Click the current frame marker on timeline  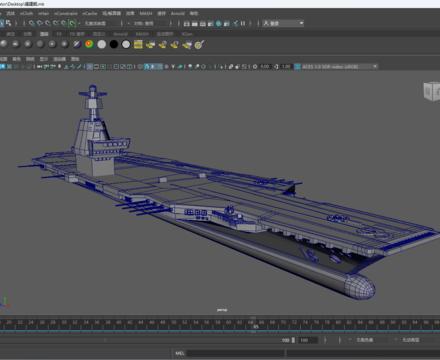click(x=255, y=325)
